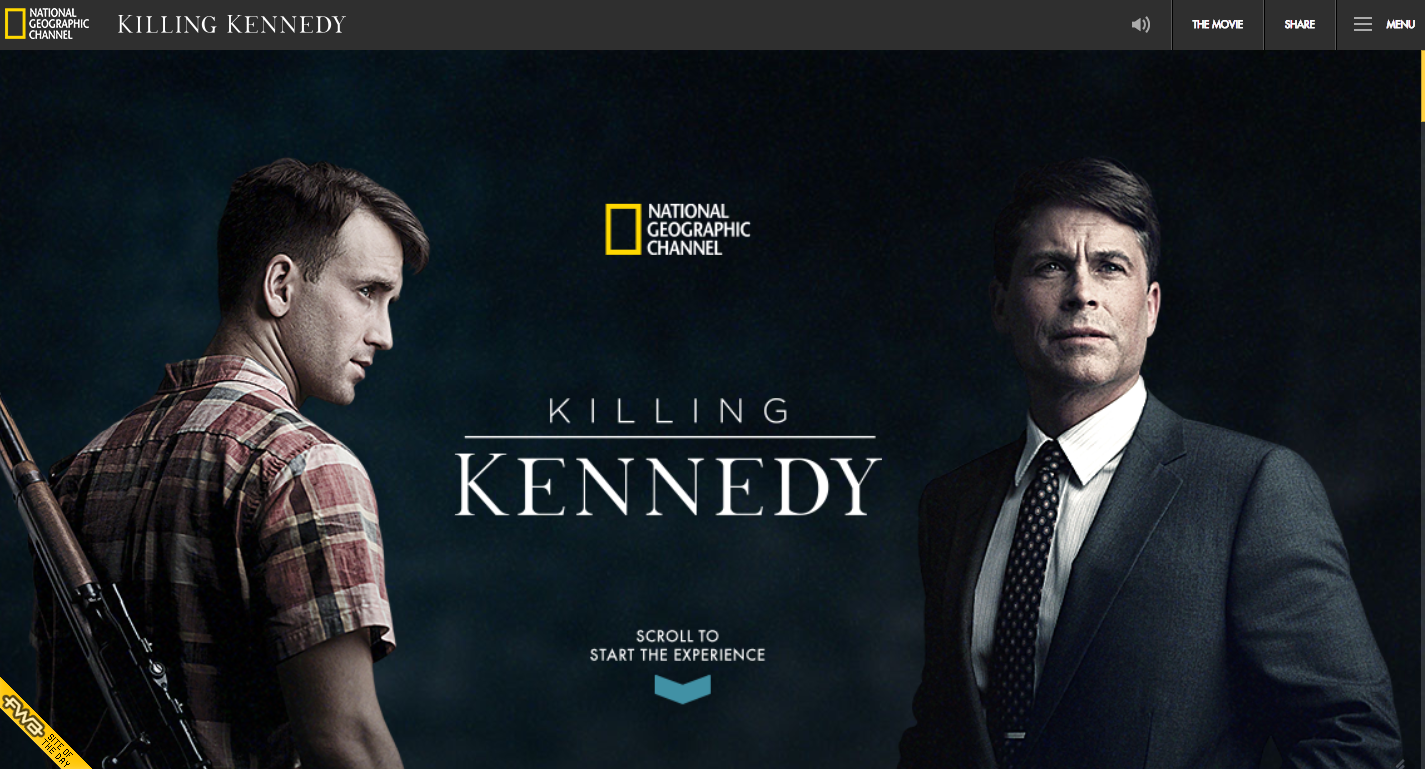The width and height of the screenshot is (1425, 769).
Task: Click the centered National Geographic Channel text
Action: 698,229
